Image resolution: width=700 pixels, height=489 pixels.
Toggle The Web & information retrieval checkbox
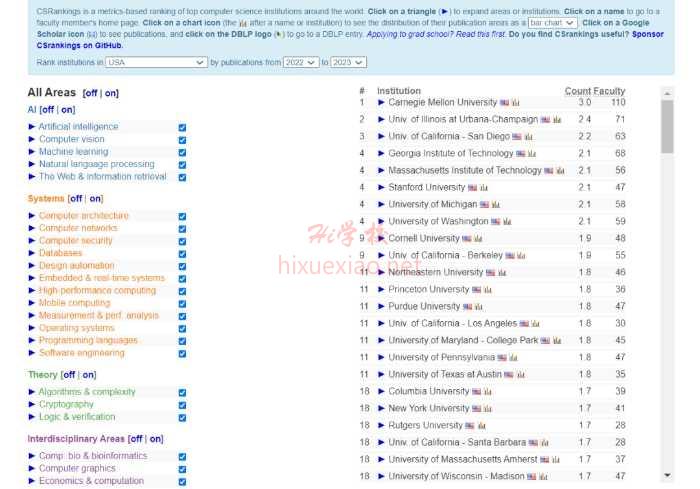coord(182,177)
